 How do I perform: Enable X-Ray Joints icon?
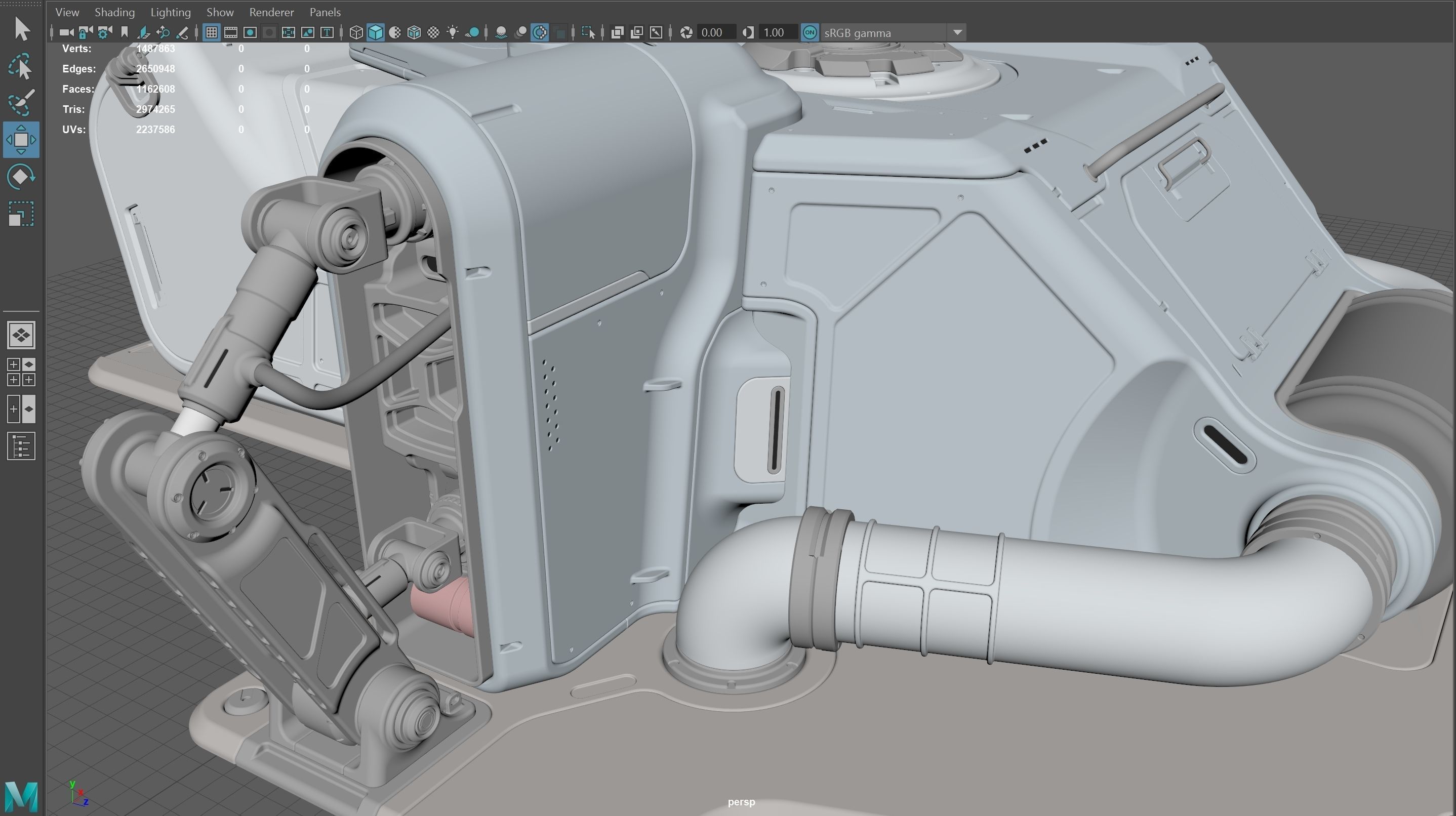coord(656,33)
